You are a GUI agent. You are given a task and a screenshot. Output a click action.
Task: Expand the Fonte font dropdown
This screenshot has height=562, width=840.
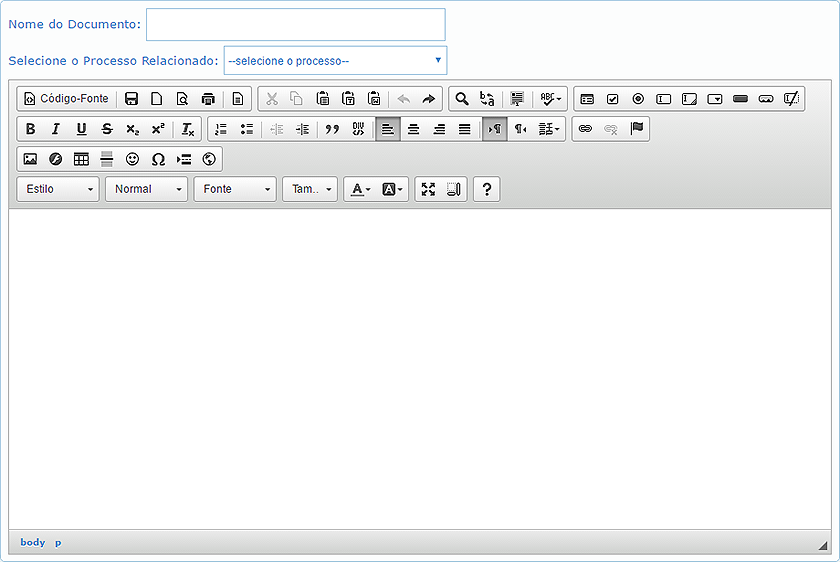(235, 189)
